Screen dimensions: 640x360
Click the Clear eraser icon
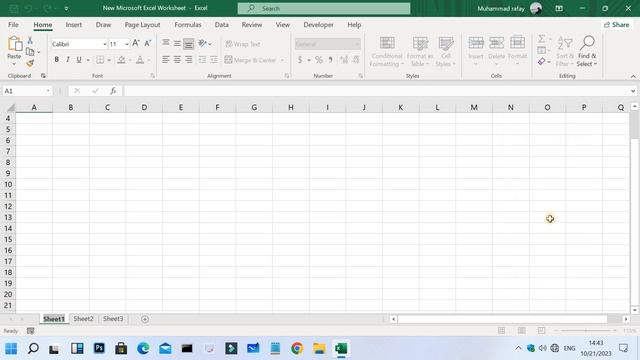coord(542,62)
